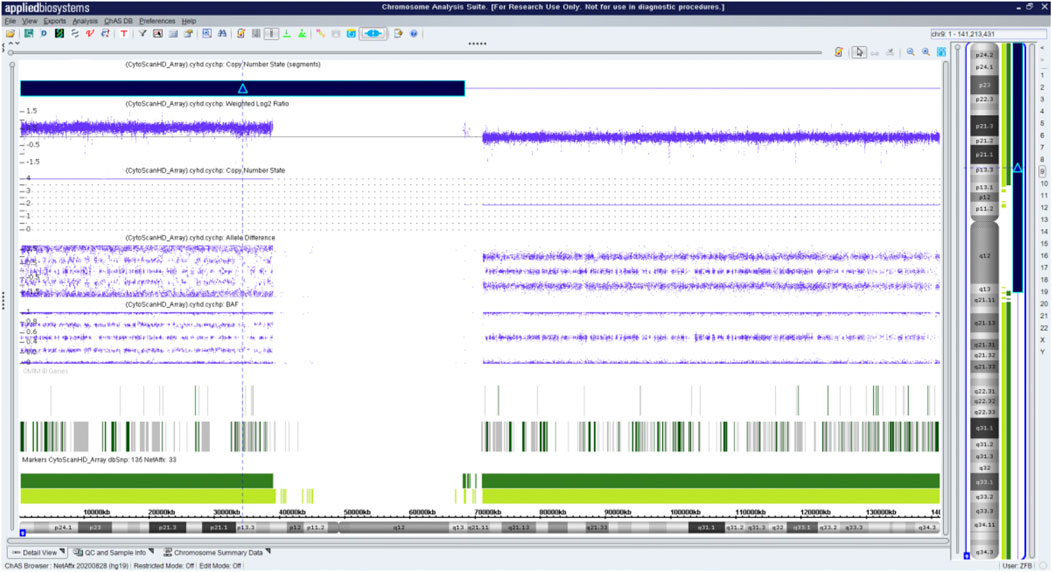Click the blue marker on the karyoview triangle
Image resolution: width=1052 pixels, height=572 pixels.
pos(1018,168)
